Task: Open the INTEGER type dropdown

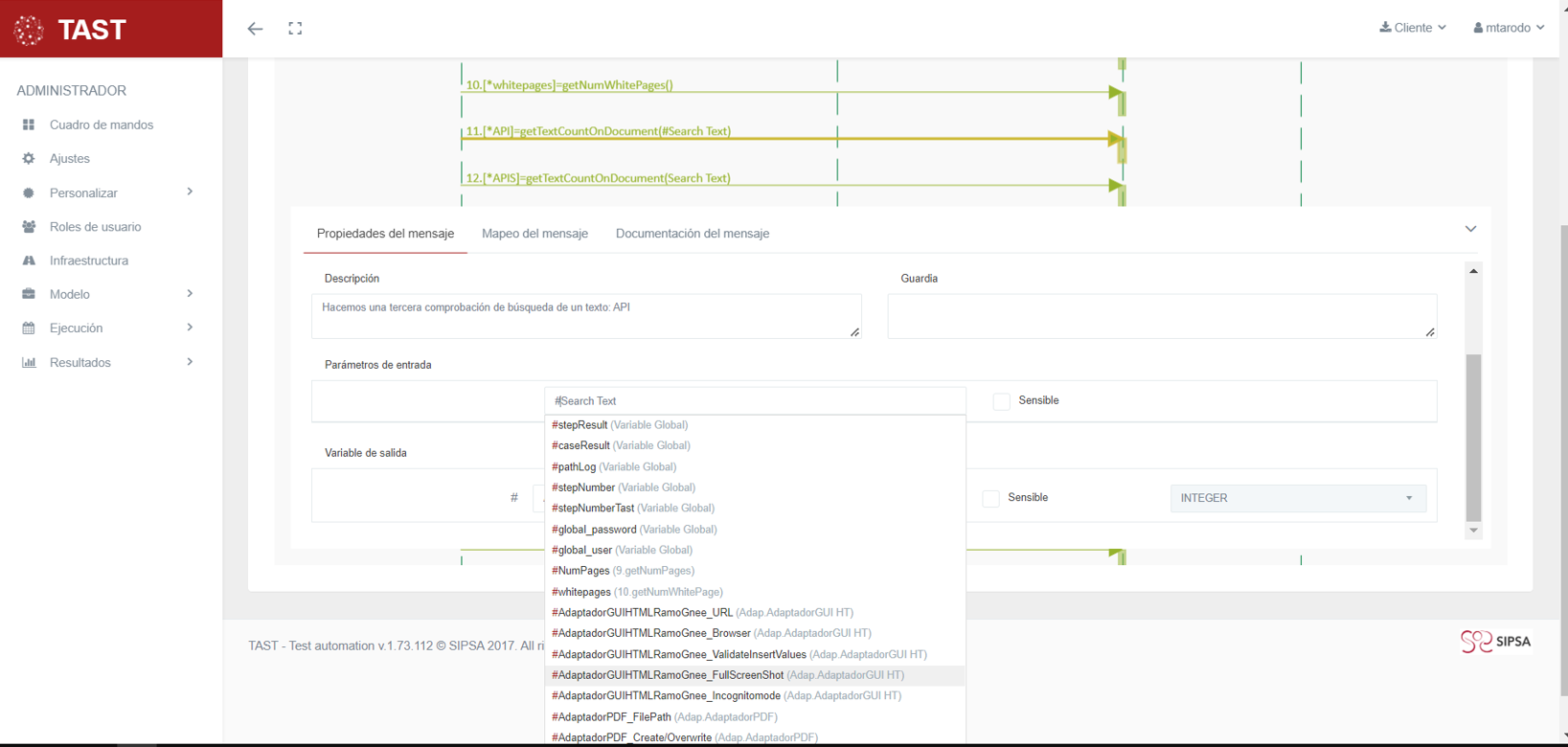Action: [1297, 498]
